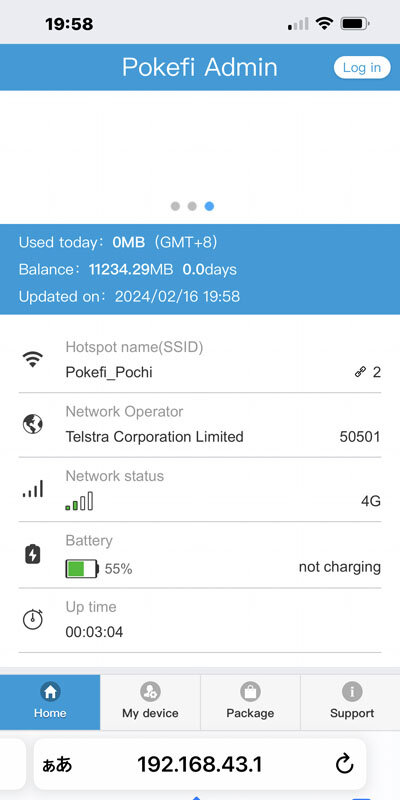The width and height of the screenshot is (400, 800).
Task: Click the connected devices link icon
Action: click(x=360, y=372)
